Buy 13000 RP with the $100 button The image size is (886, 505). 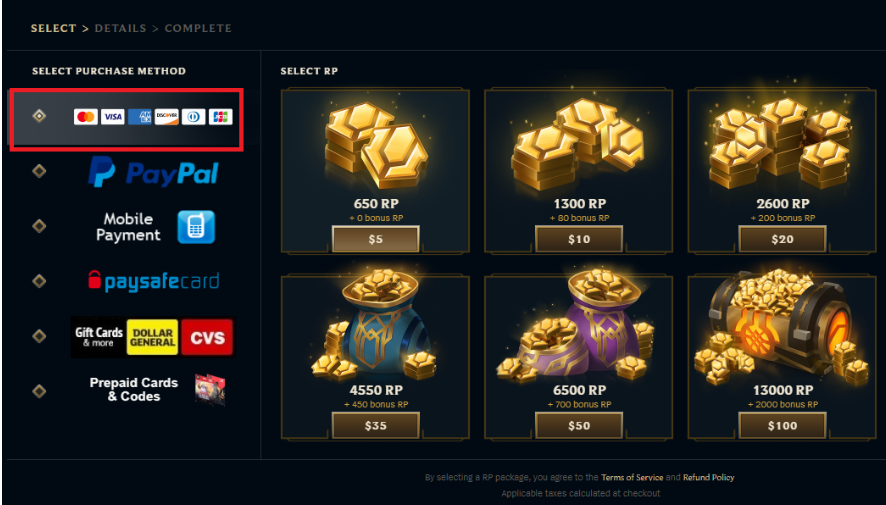[x=783, y=425]
